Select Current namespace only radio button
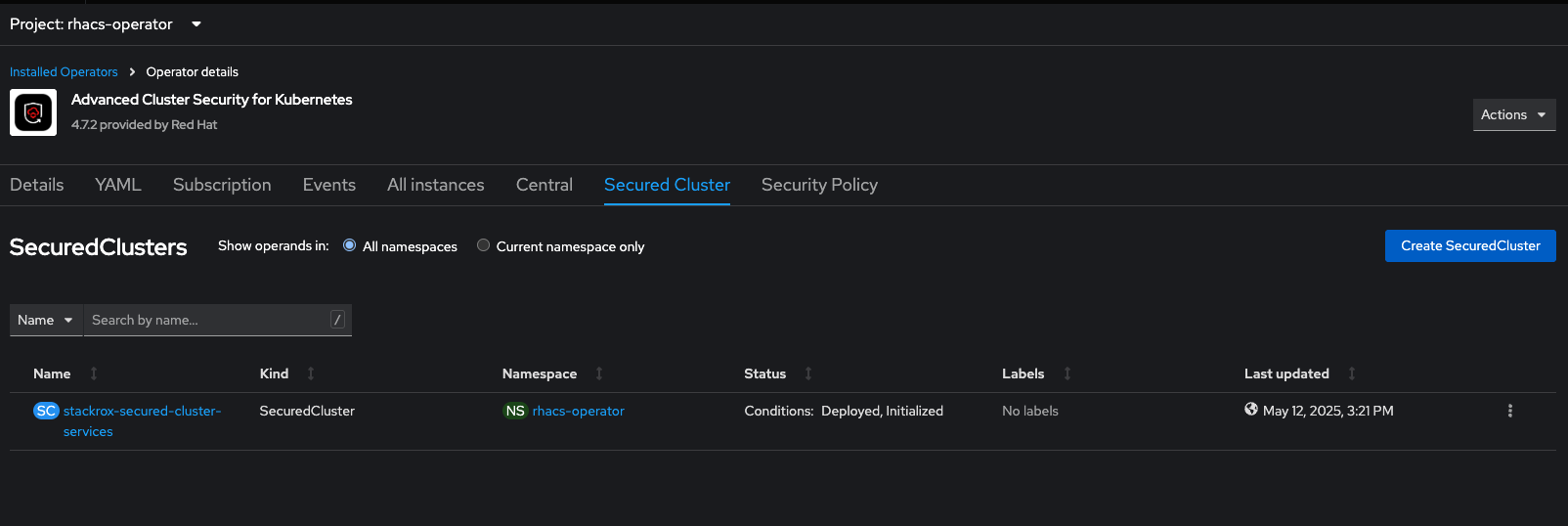 coord(483,245)
